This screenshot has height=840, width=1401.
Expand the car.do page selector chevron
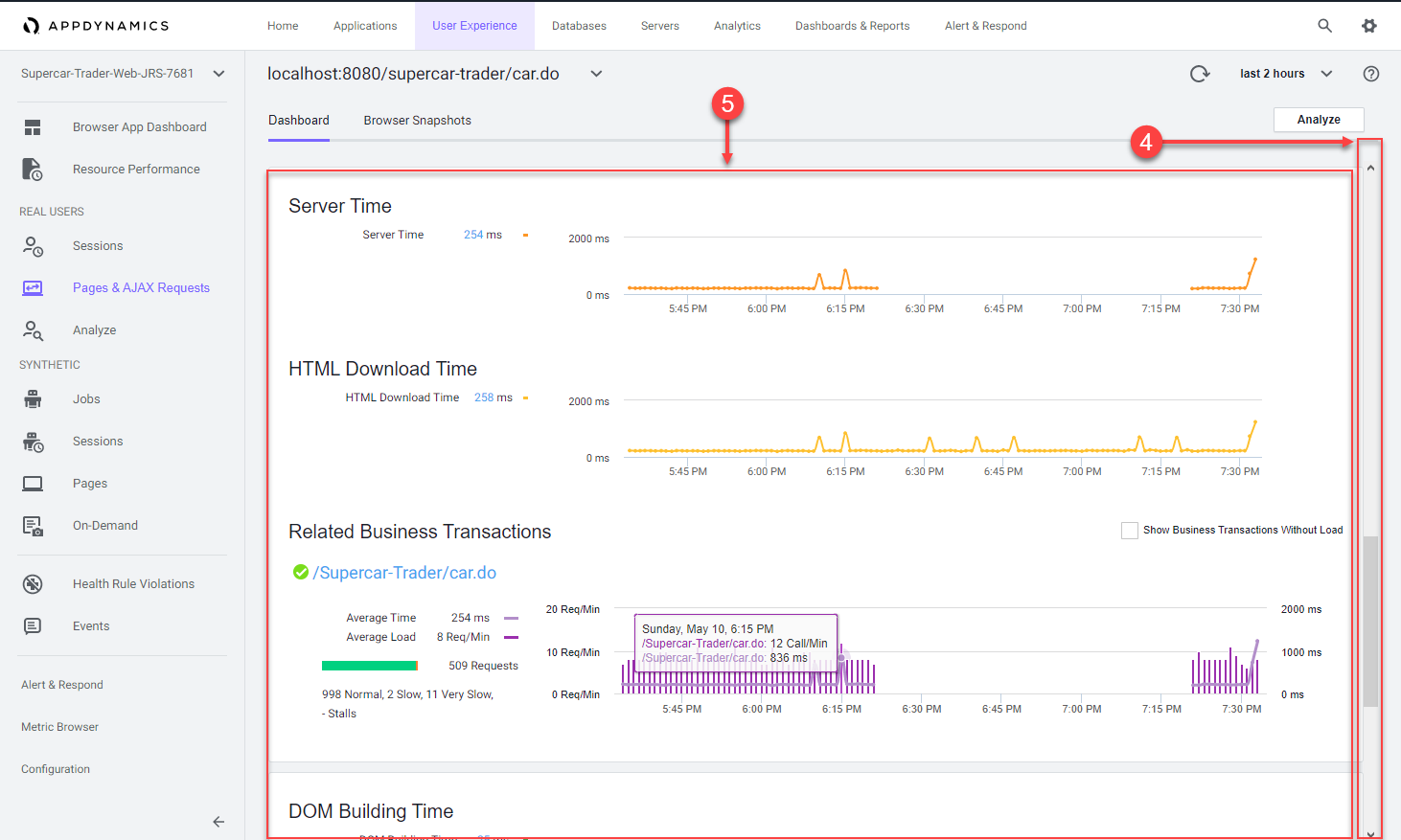click(596, 74)
